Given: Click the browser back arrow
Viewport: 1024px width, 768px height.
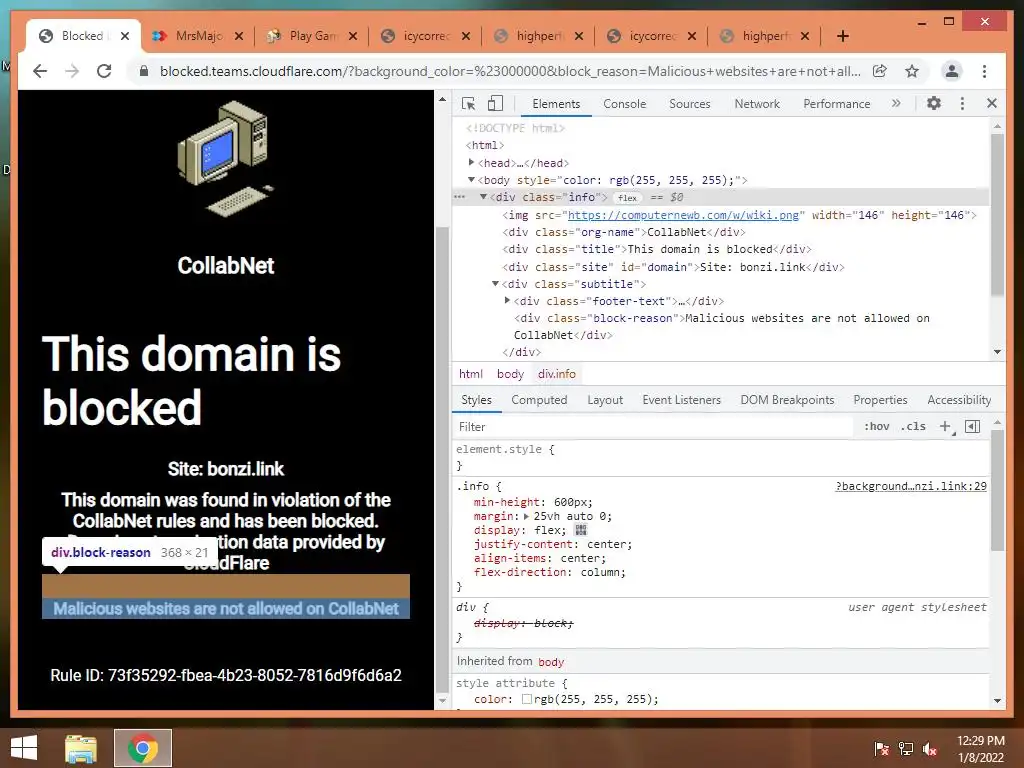Looking at the screenshot, I should point(40,71).
